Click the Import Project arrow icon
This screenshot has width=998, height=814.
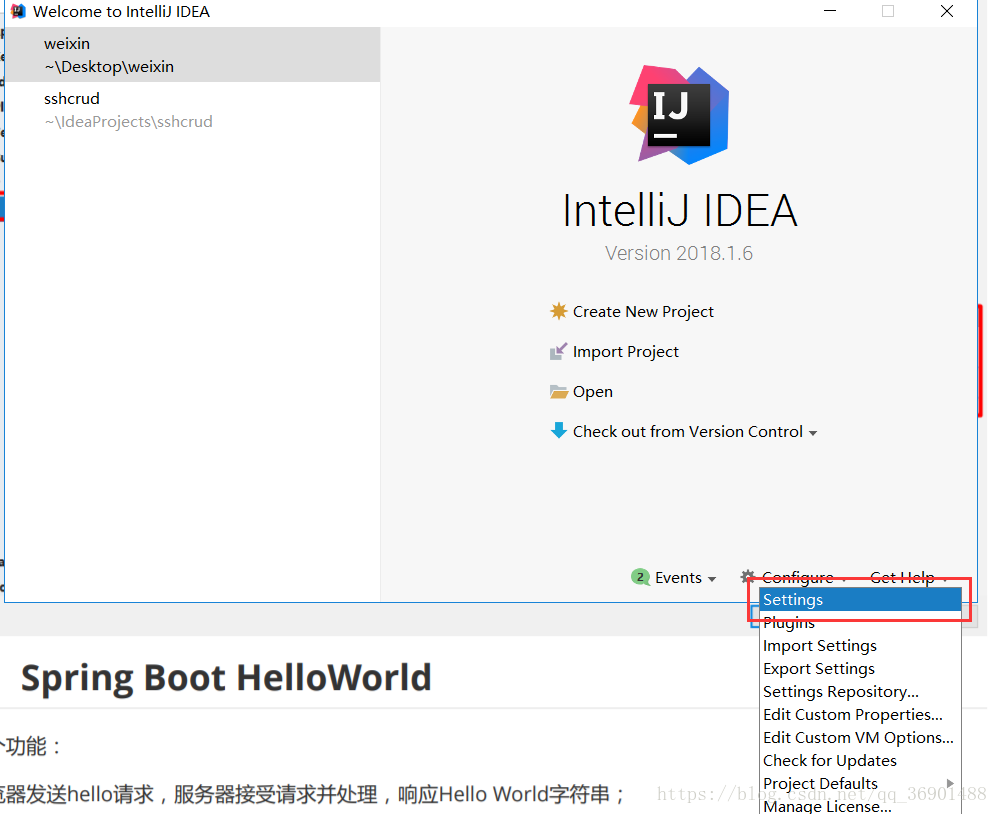pyautogui.click(x=558, y=351)
